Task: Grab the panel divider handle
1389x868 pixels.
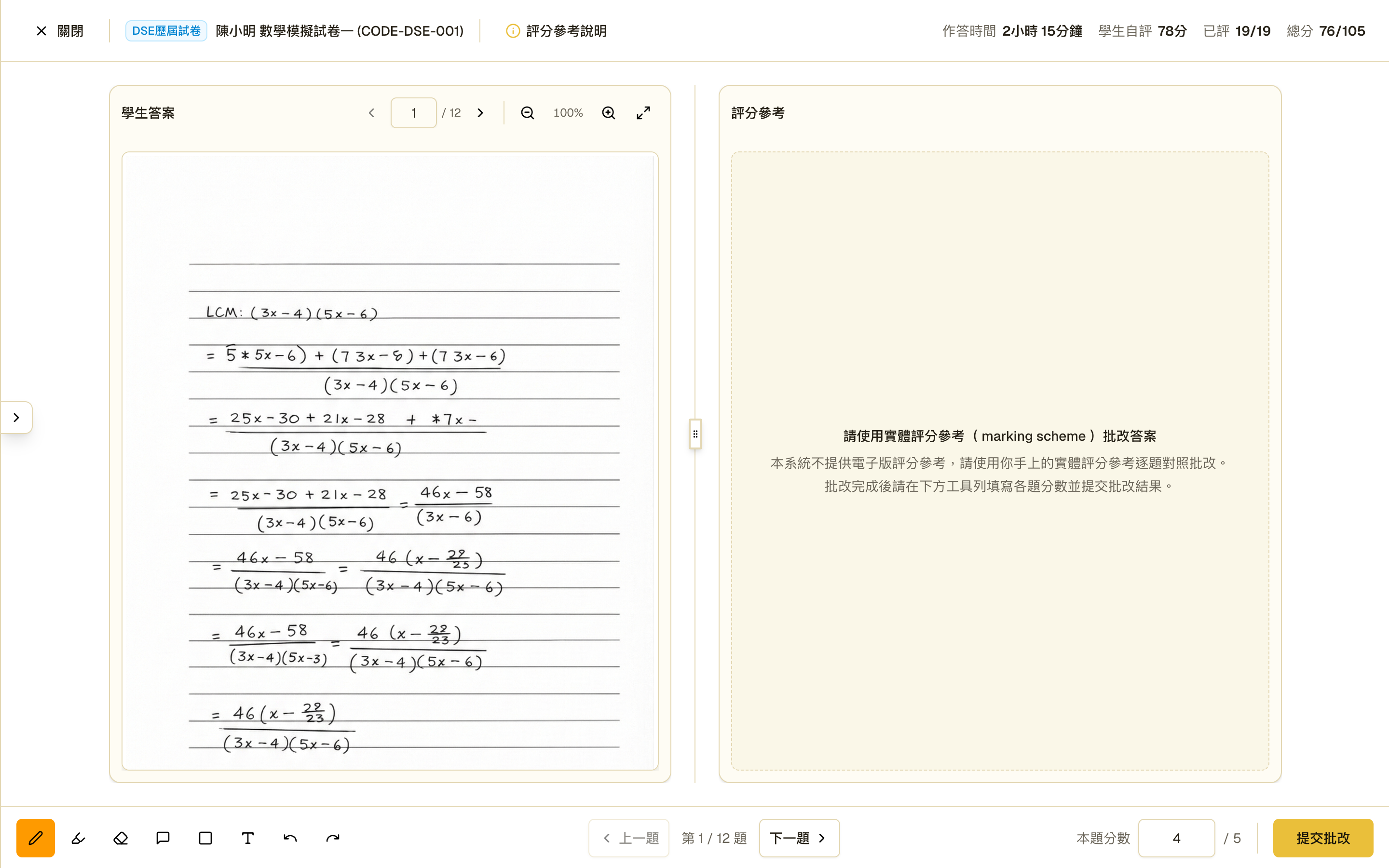Action: coord(695,434)
